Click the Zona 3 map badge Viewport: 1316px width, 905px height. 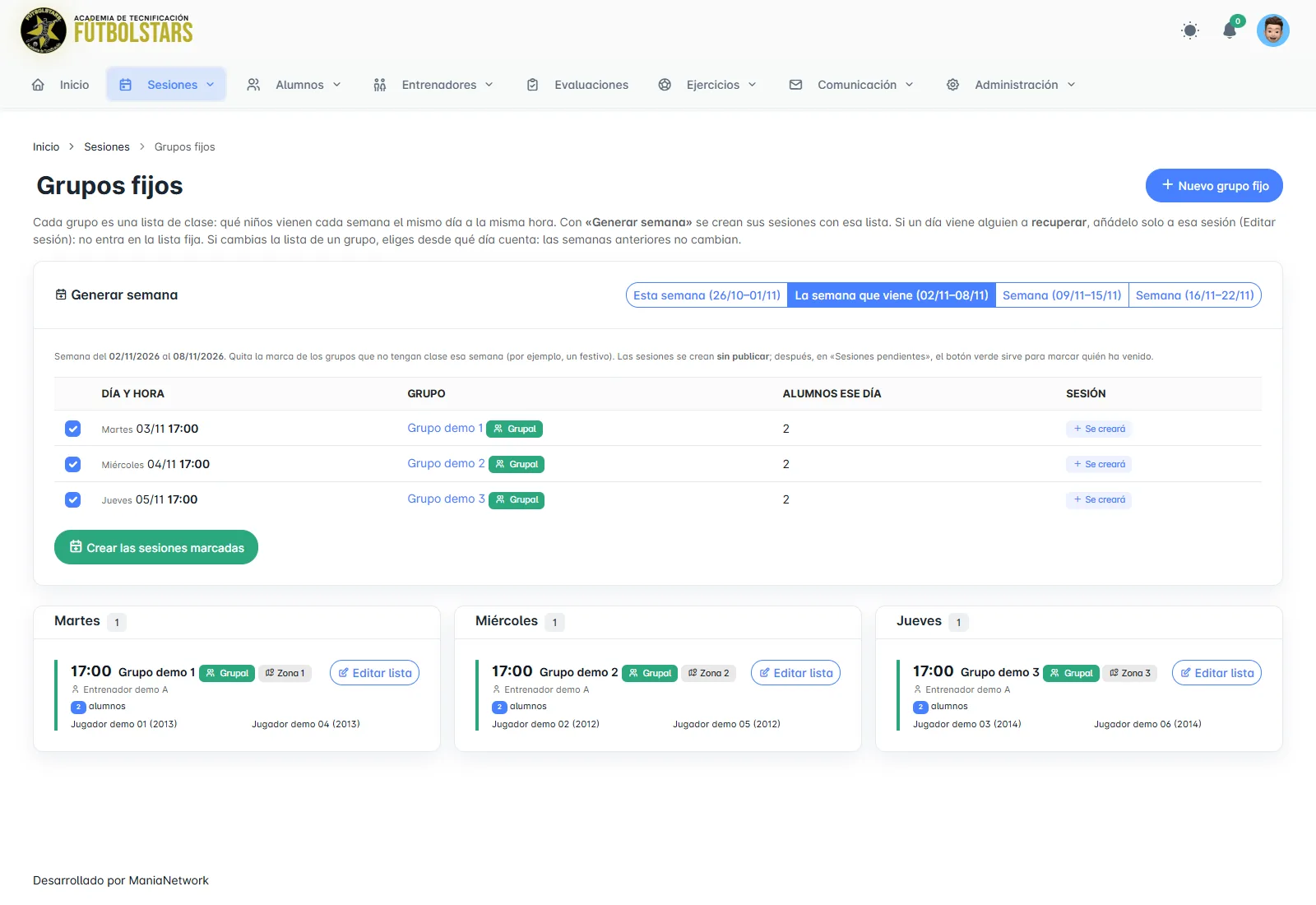coord(1130,673)
